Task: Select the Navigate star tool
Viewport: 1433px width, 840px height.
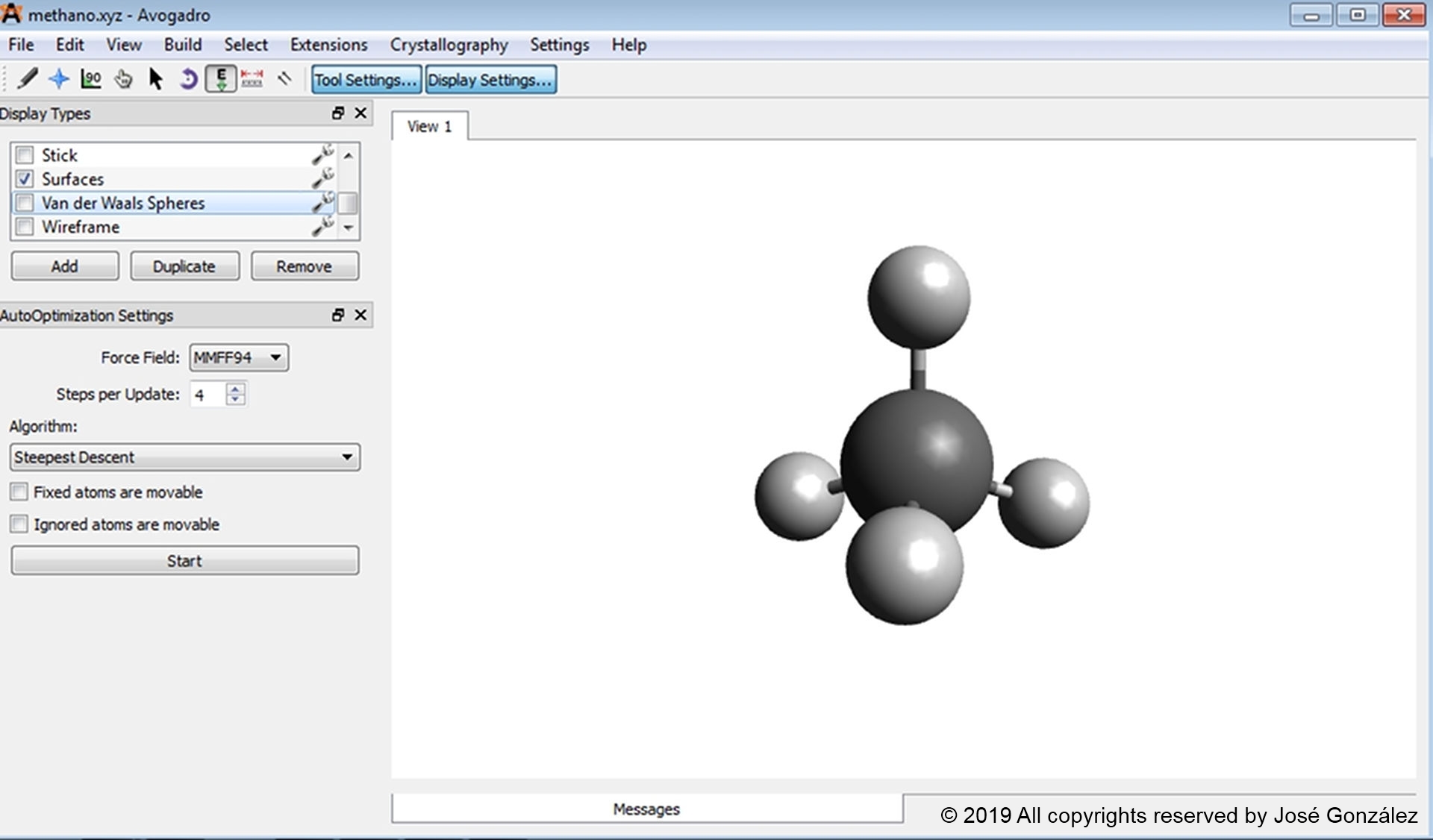Action: 59,79
